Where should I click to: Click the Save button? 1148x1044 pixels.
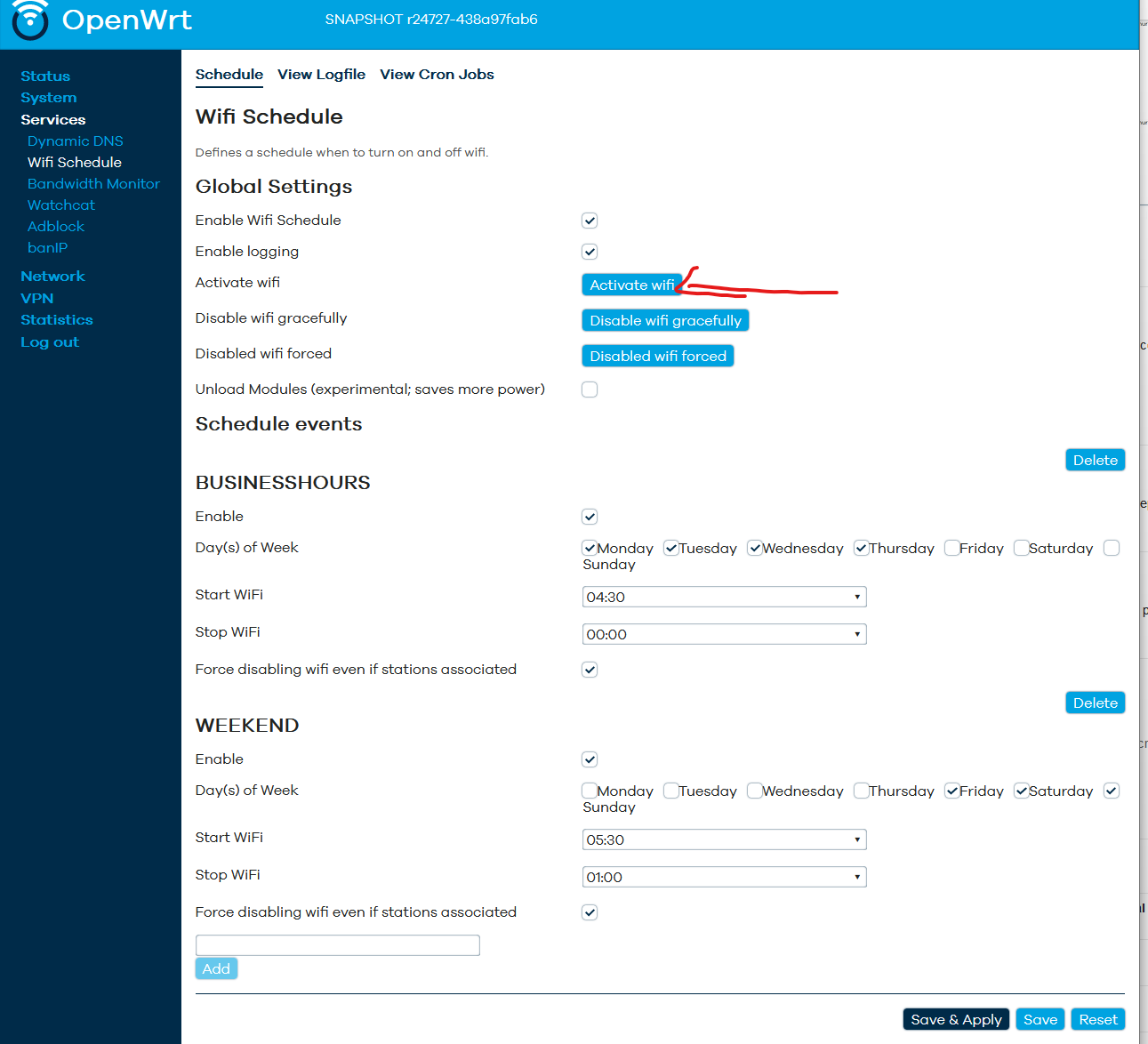click(1040, 1019)
